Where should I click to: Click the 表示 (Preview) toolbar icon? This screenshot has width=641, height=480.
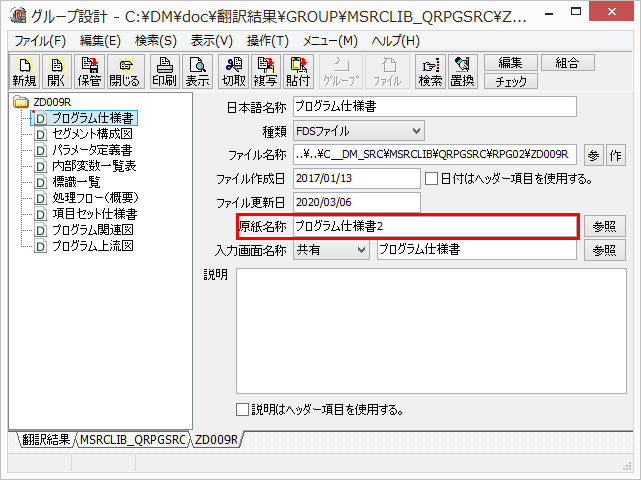click(x=197, y=72)
